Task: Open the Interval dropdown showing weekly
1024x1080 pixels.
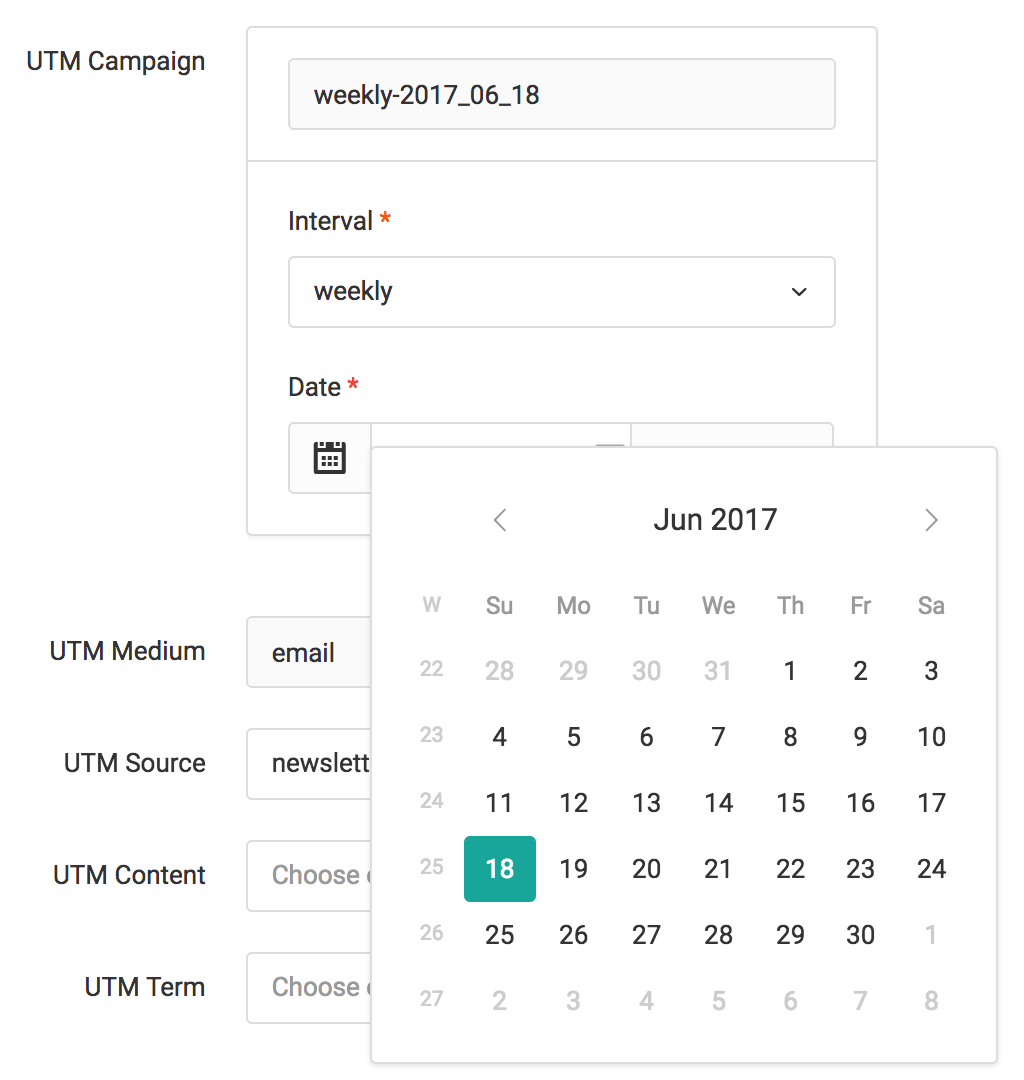Action: (x=561, y=292)
